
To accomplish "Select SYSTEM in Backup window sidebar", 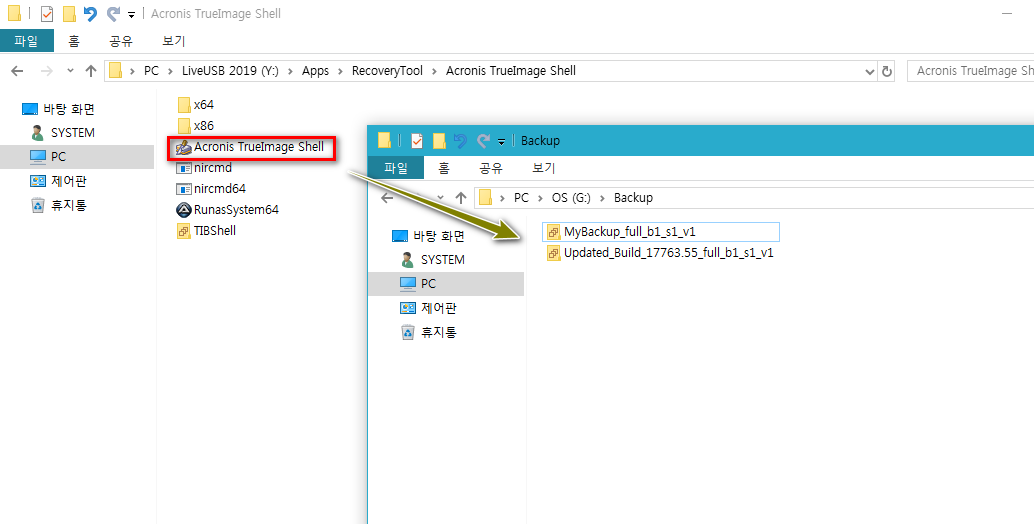I will [432, 260].
